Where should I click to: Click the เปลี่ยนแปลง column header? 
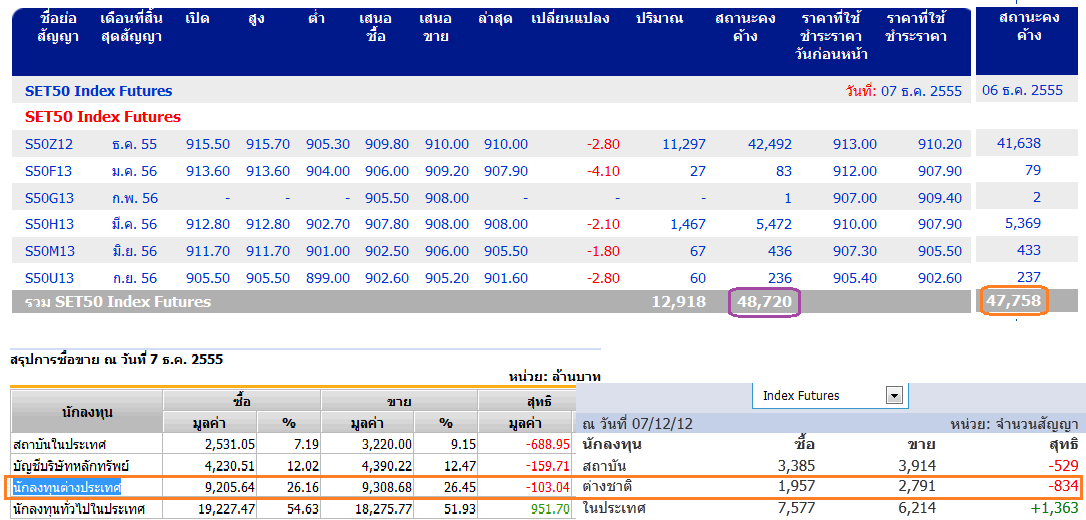click(x=570, y=19)
